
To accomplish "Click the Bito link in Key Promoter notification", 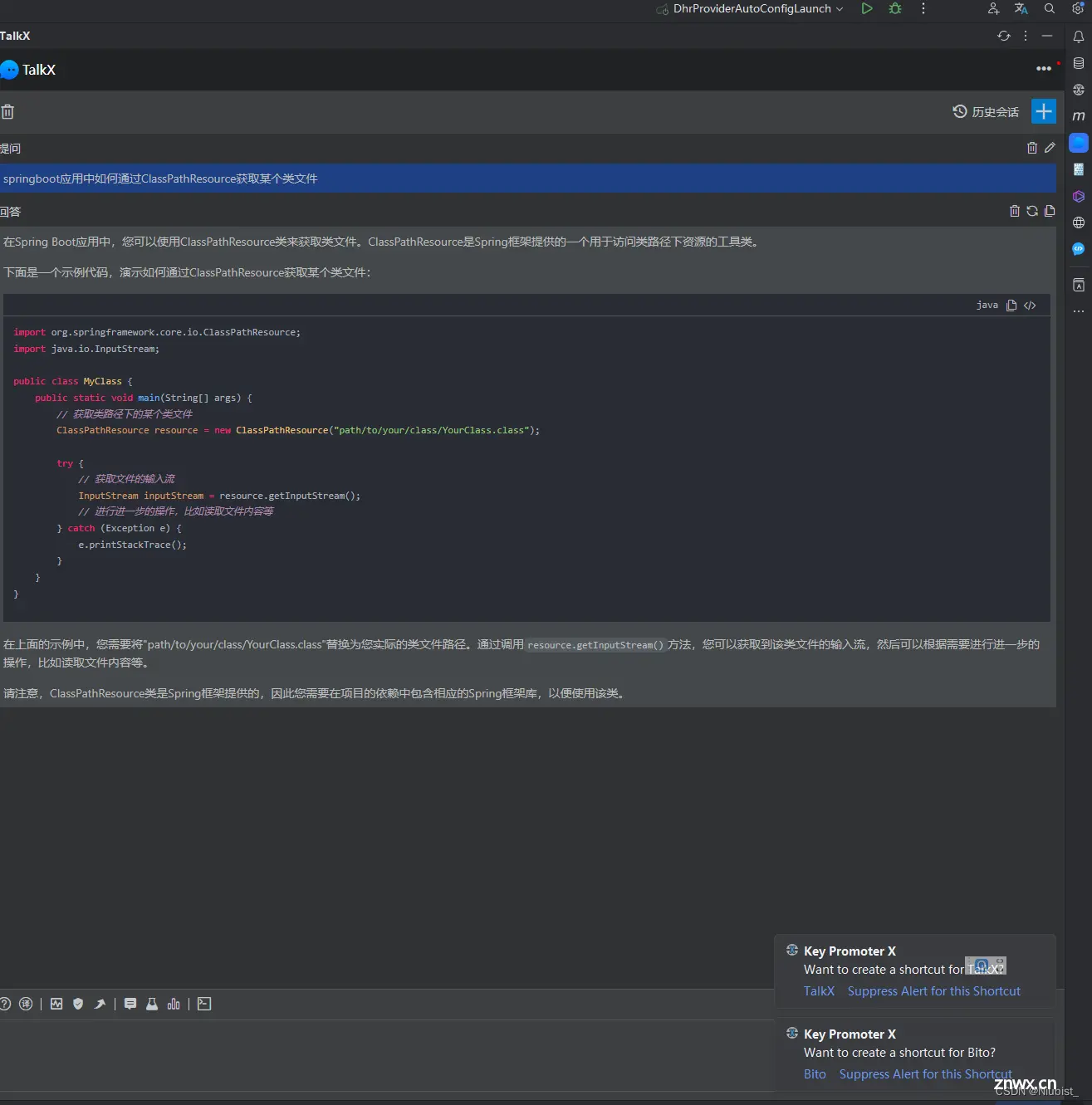I will tap(815, 1074).
